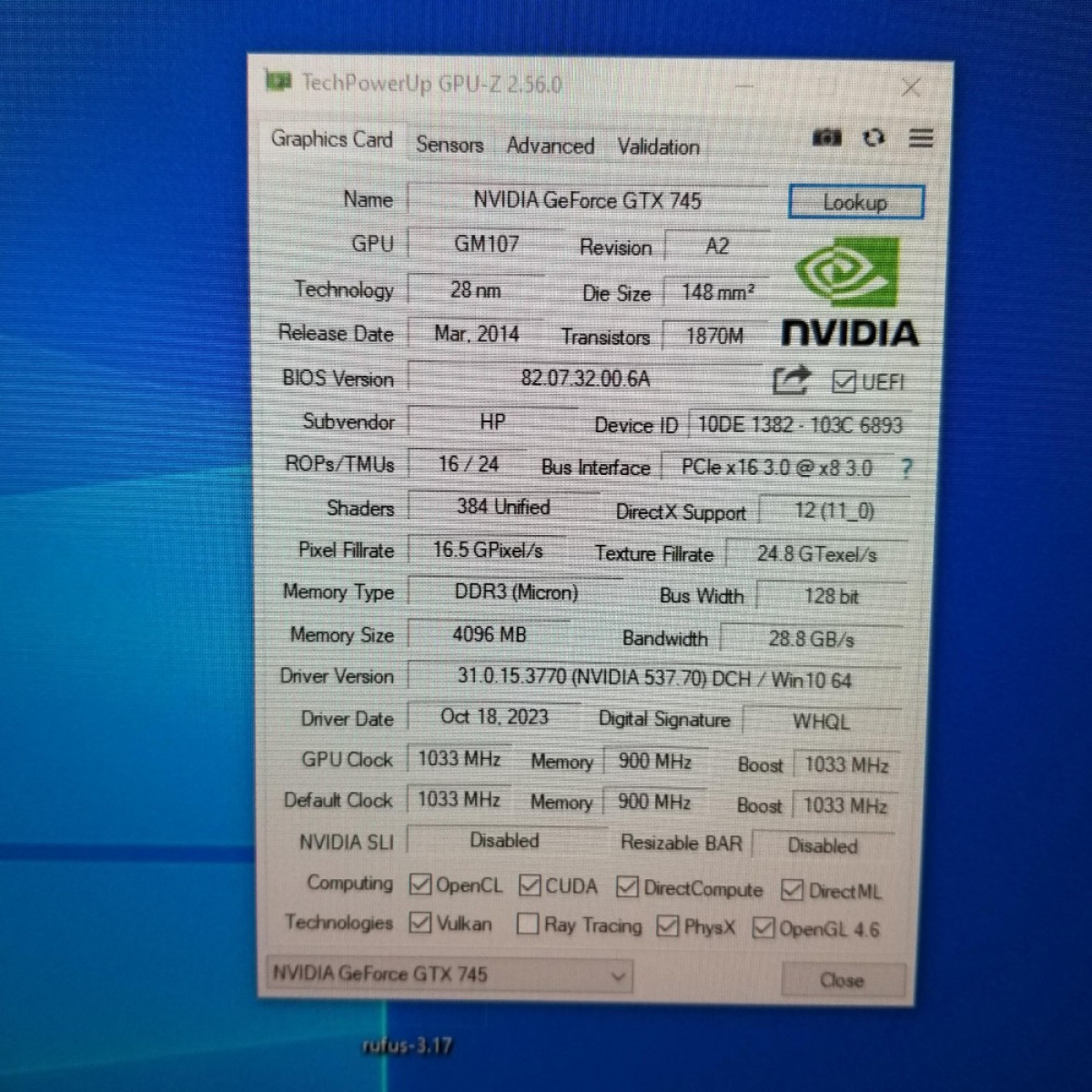Image resolution: width=1092 pixels, height=1092 pixels.
Task: Switch to the Sensors tab
Action: 450,145
